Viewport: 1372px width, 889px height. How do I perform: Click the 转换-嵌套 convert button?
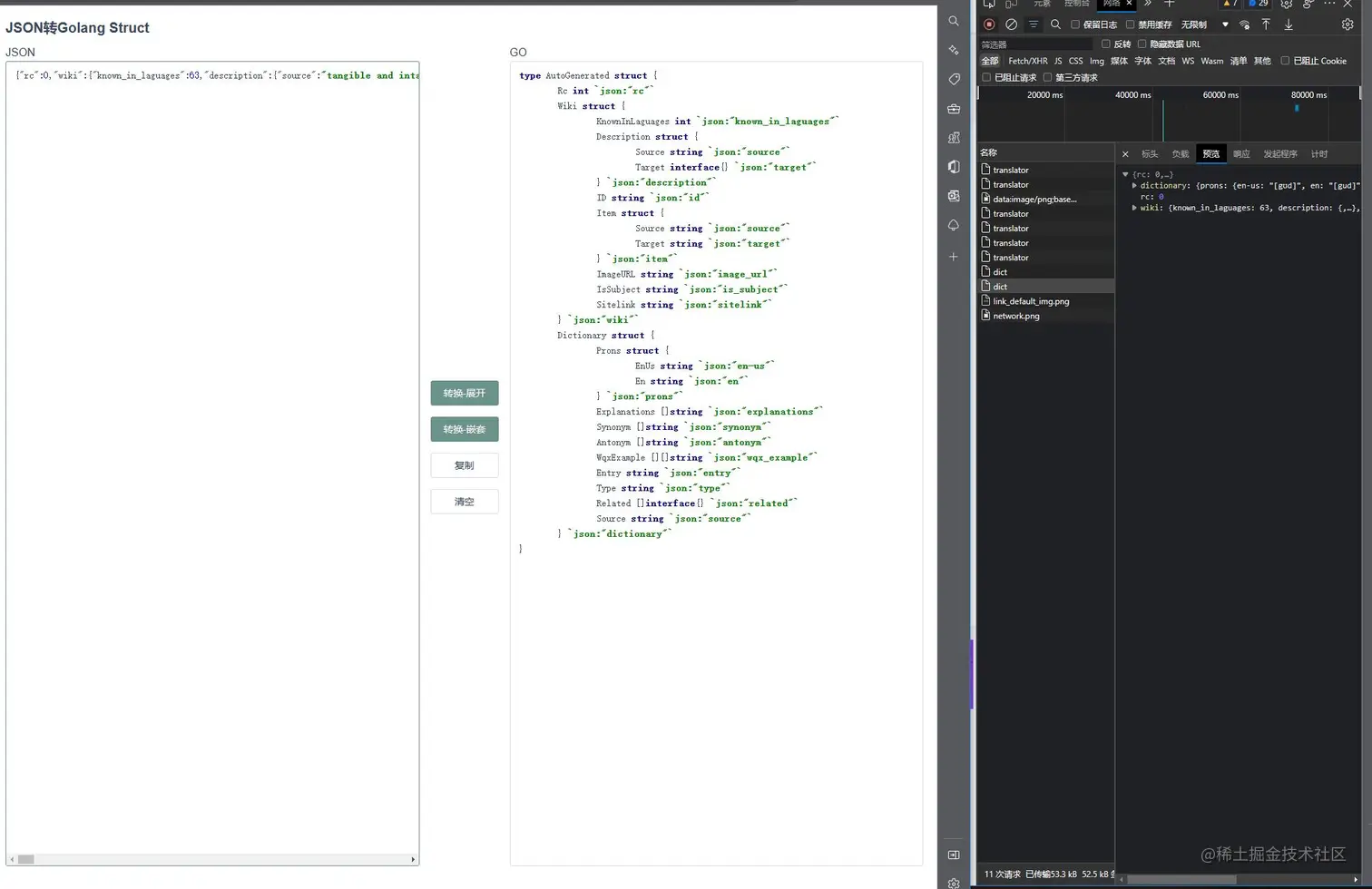pos(465,429)
